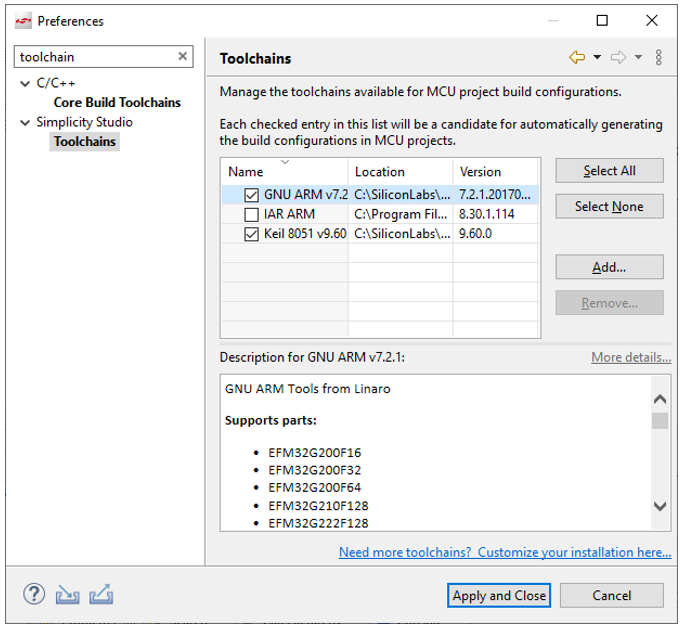Sort by the Version column header
This screenshot has width=682, height=628.
tap(496, 171)
